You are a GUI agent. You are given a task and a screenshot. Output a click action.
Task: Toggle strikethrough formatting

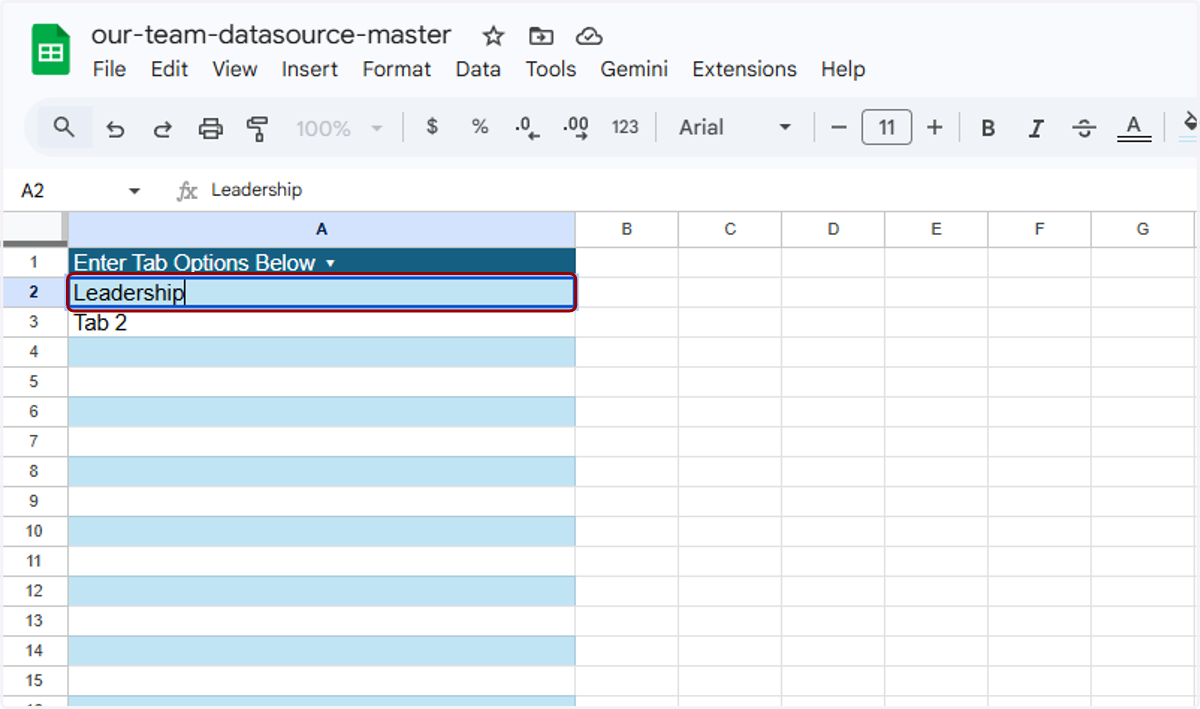click(1084, 128)
